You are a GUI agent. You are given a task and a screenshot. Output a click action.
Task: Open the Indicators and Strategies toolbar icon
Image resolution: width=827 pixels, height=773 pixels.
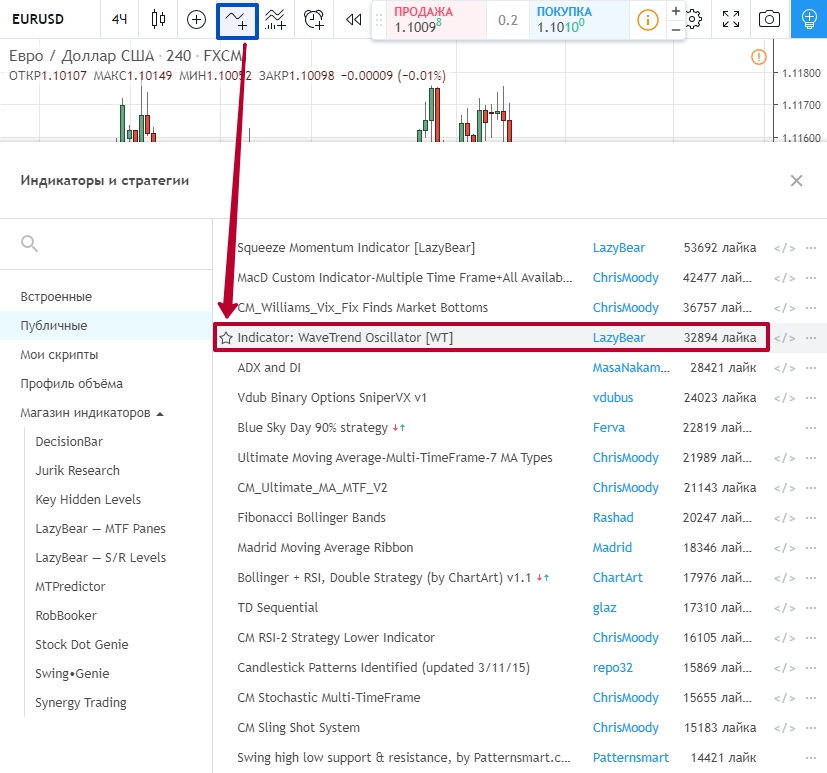coord(237,19)
